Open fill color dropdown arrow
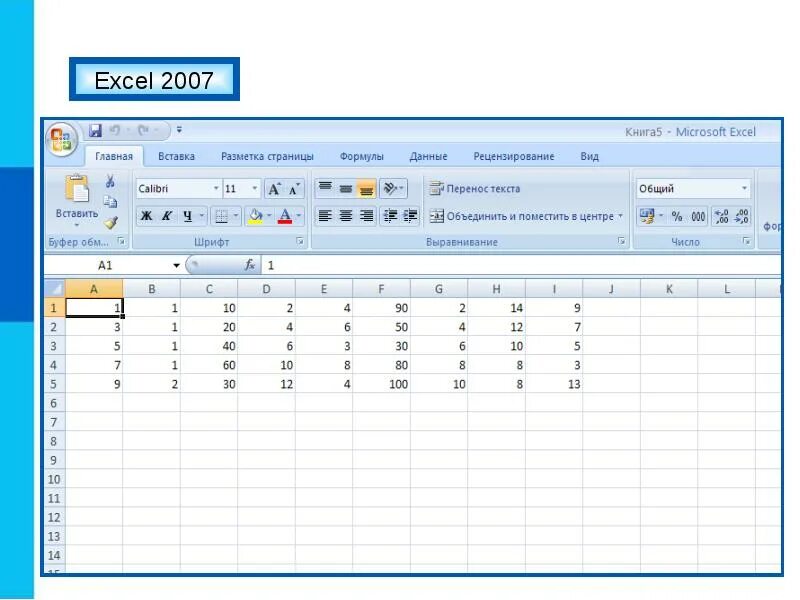Image resolution: width=800 pixels, height=600 pixels. (269, 216)
